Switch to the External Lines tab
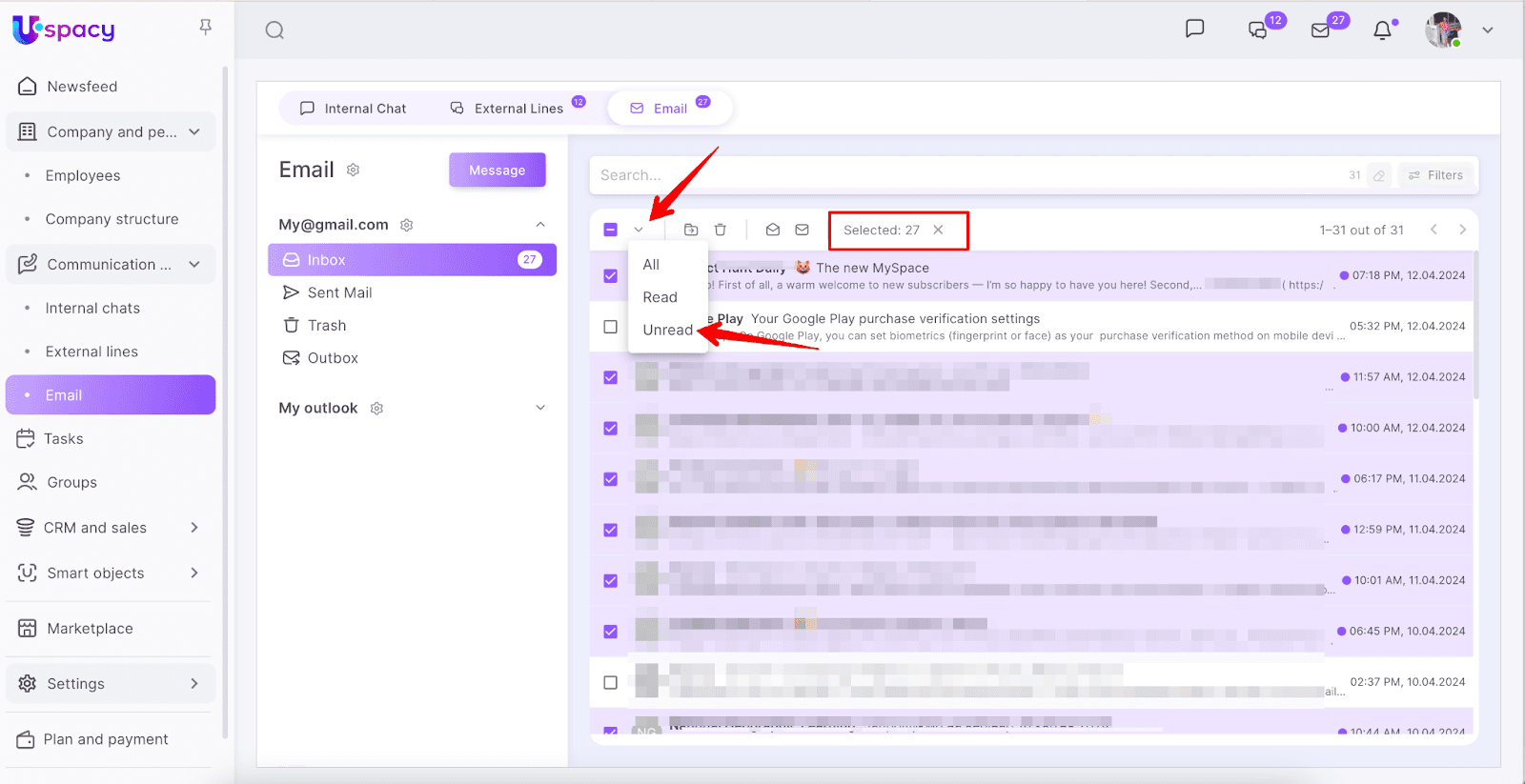 [x=518, y=109]
